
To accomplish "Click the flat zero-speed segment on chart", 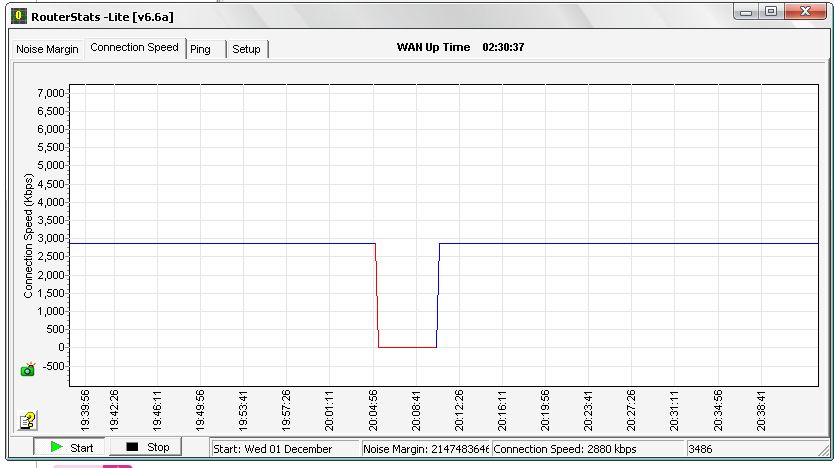I will pos(407,347).
